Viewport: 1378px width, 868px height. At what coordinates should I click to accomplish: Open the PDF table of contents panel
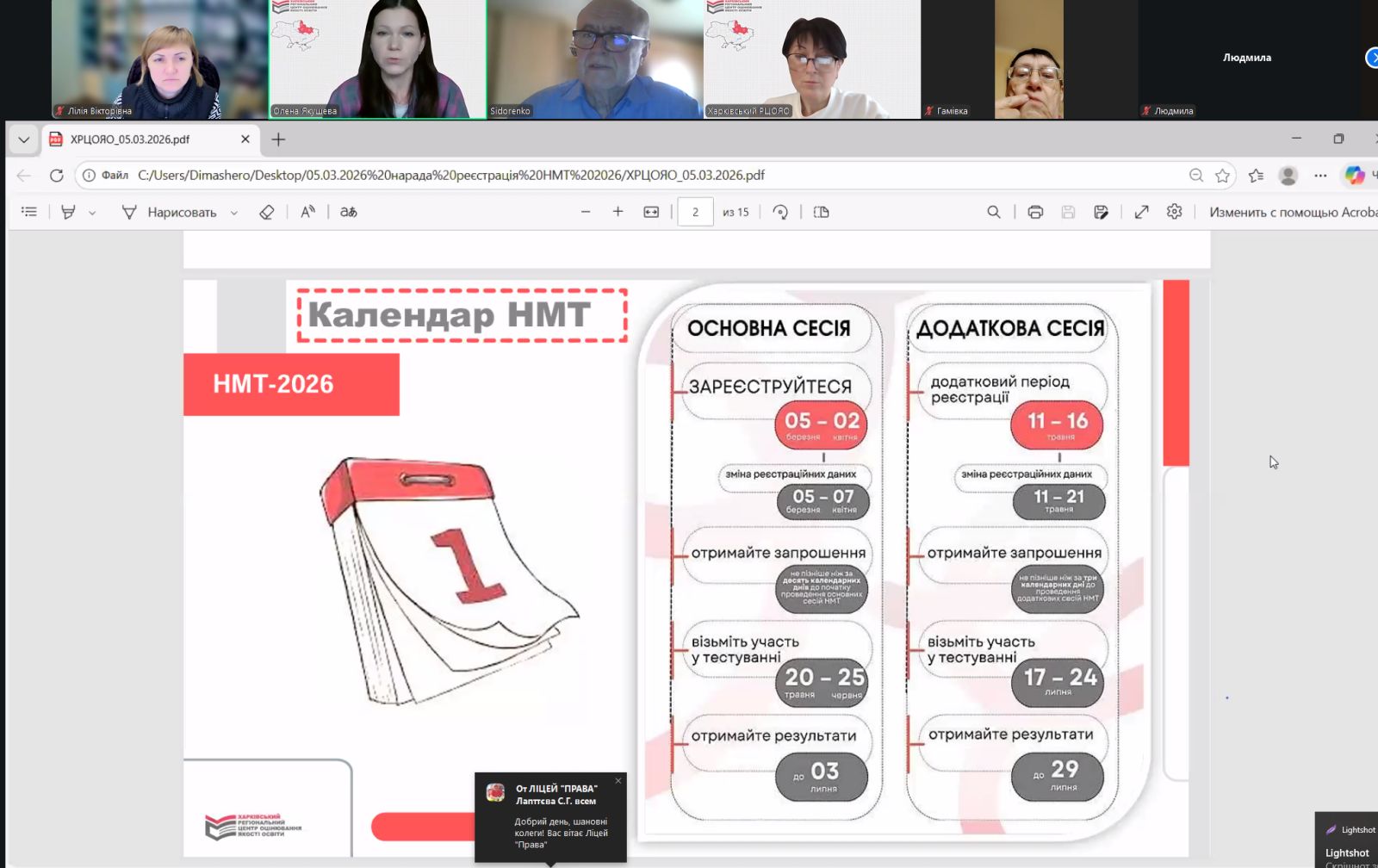pos(29,212)
